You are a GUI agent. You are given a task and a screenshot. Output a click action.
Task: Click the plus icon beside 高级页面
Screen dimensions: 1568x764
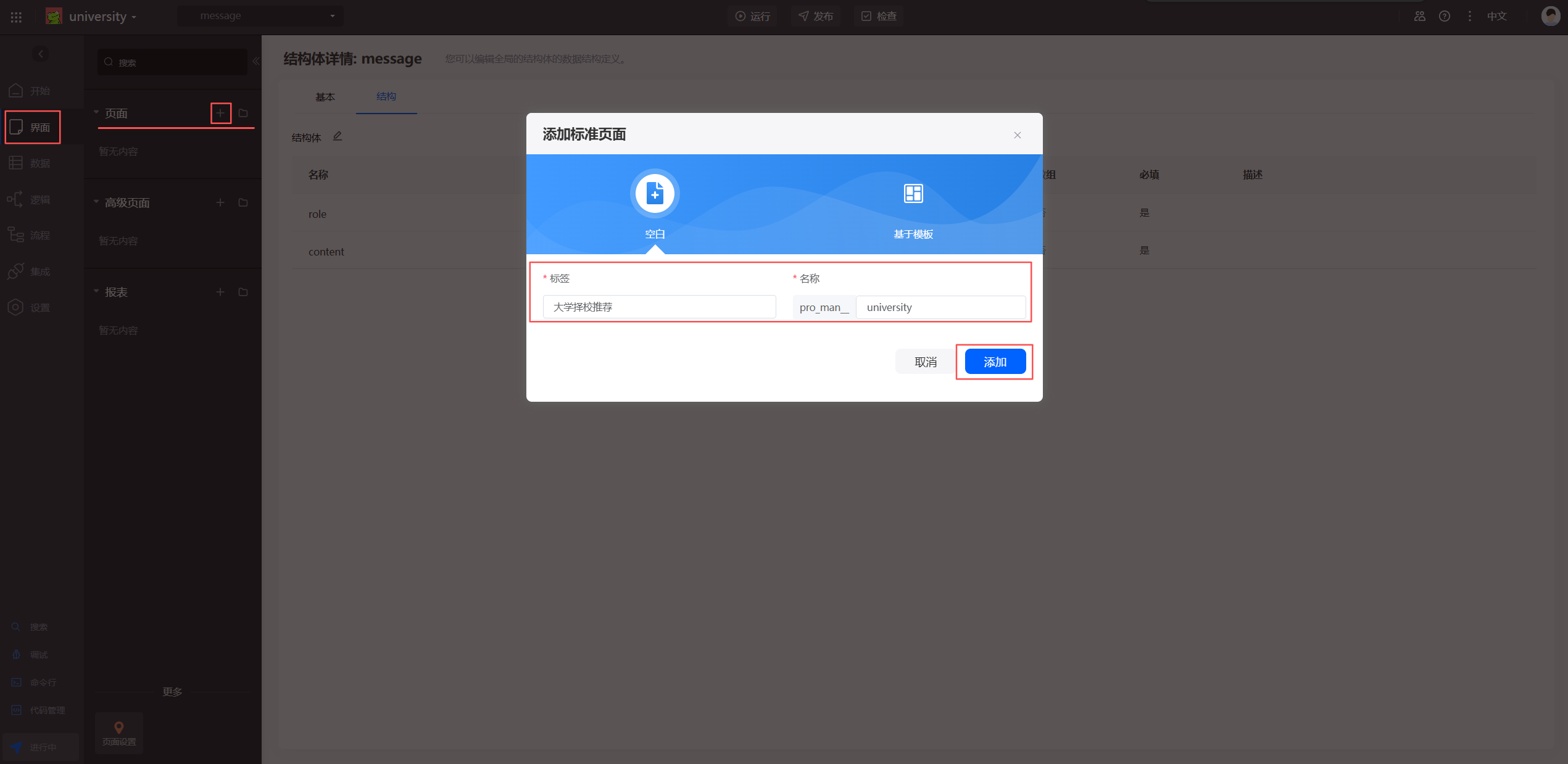point(220,202)
